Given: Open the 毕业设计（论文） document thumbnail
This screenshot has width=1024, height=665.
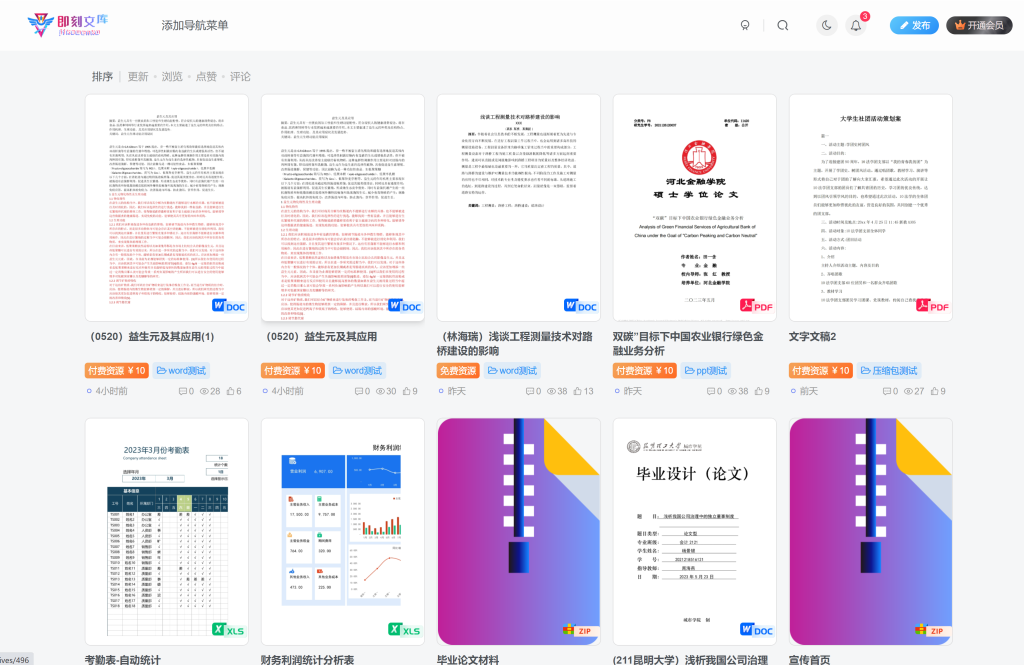Looking at the screenshot, I should (x=694, y=530).
